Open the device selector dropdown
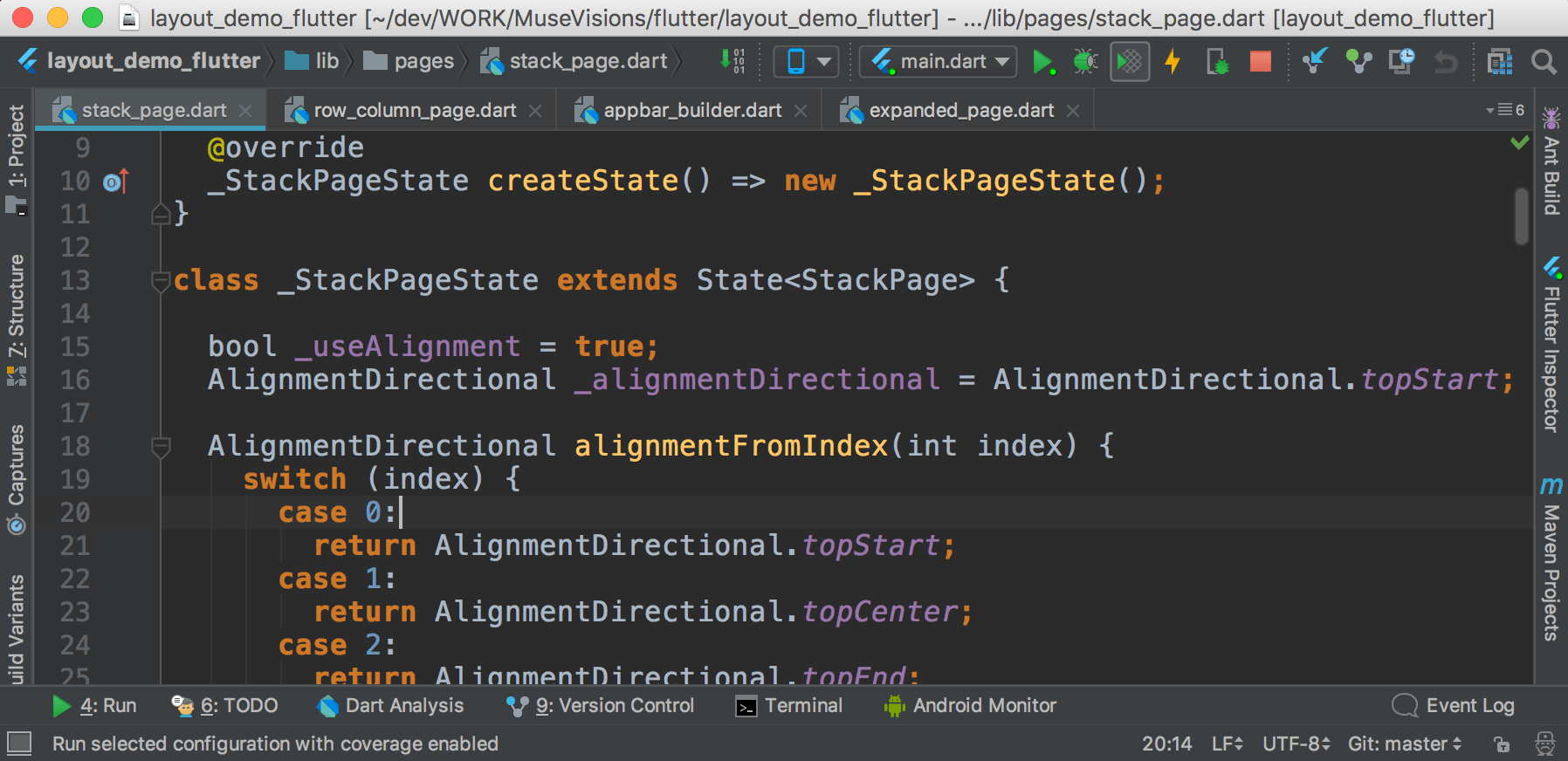 click(x=806, y=62)
